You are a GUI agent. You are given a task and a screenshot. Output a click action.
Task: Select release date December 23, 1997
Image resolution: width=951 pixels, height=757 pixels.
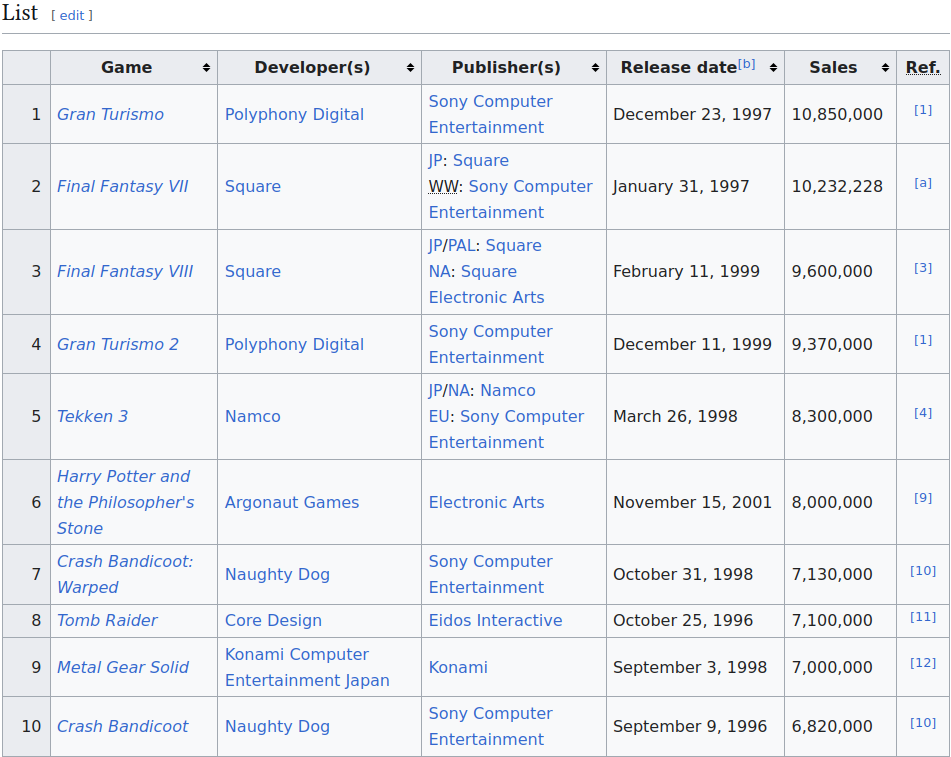click(x=692, y=114)
